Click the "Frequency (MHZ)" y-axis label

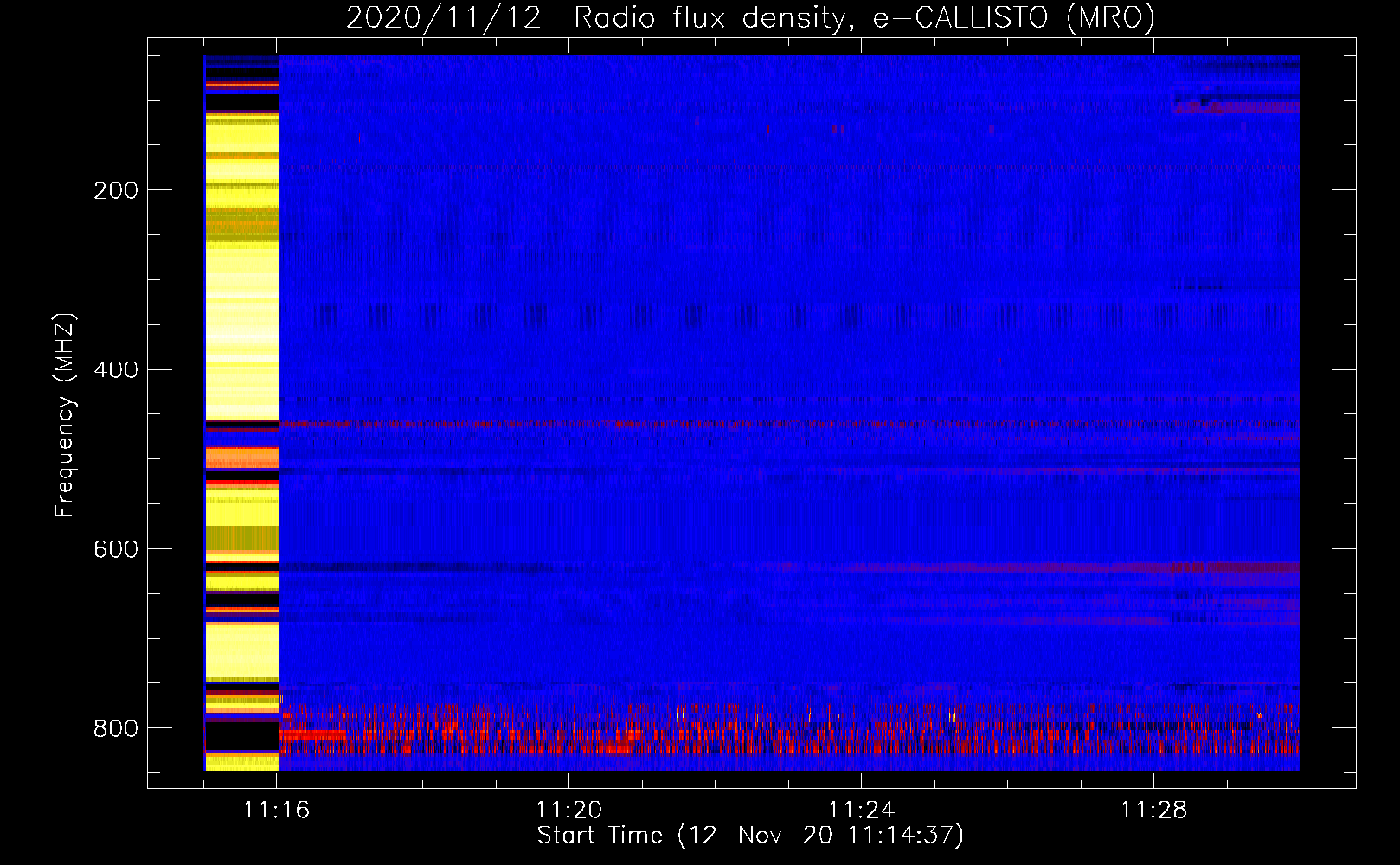[64, 415]
